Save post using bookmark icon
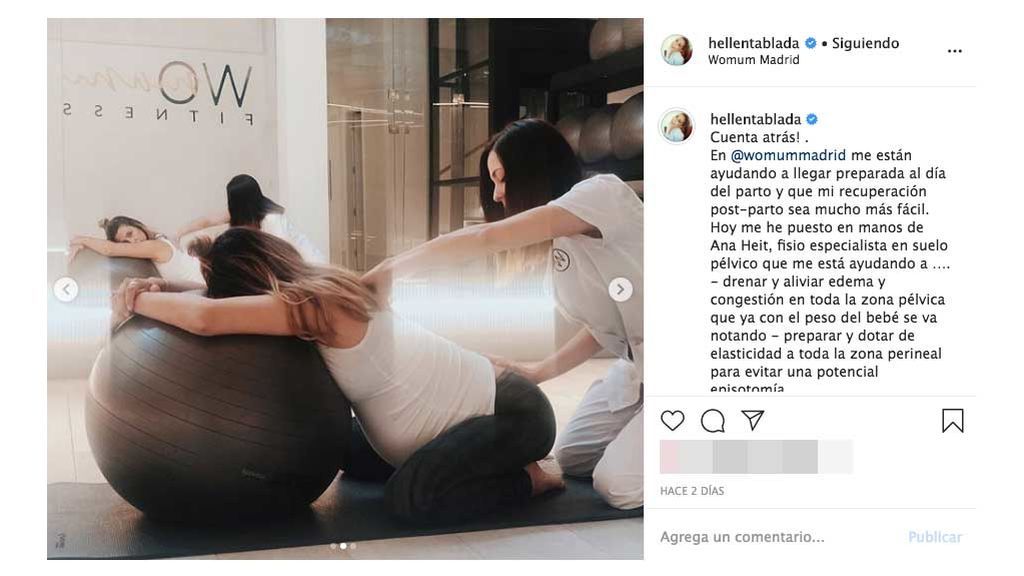Viewport: 1024px width, 576px height. click(x=953, y=421)
